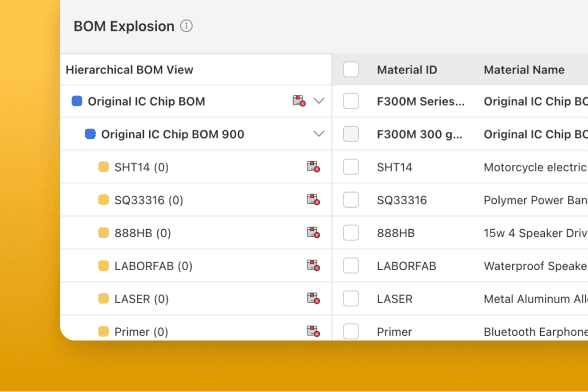Click the calendar-error icon for LABORFAB
588x392 pixels.
click(313, 266)
